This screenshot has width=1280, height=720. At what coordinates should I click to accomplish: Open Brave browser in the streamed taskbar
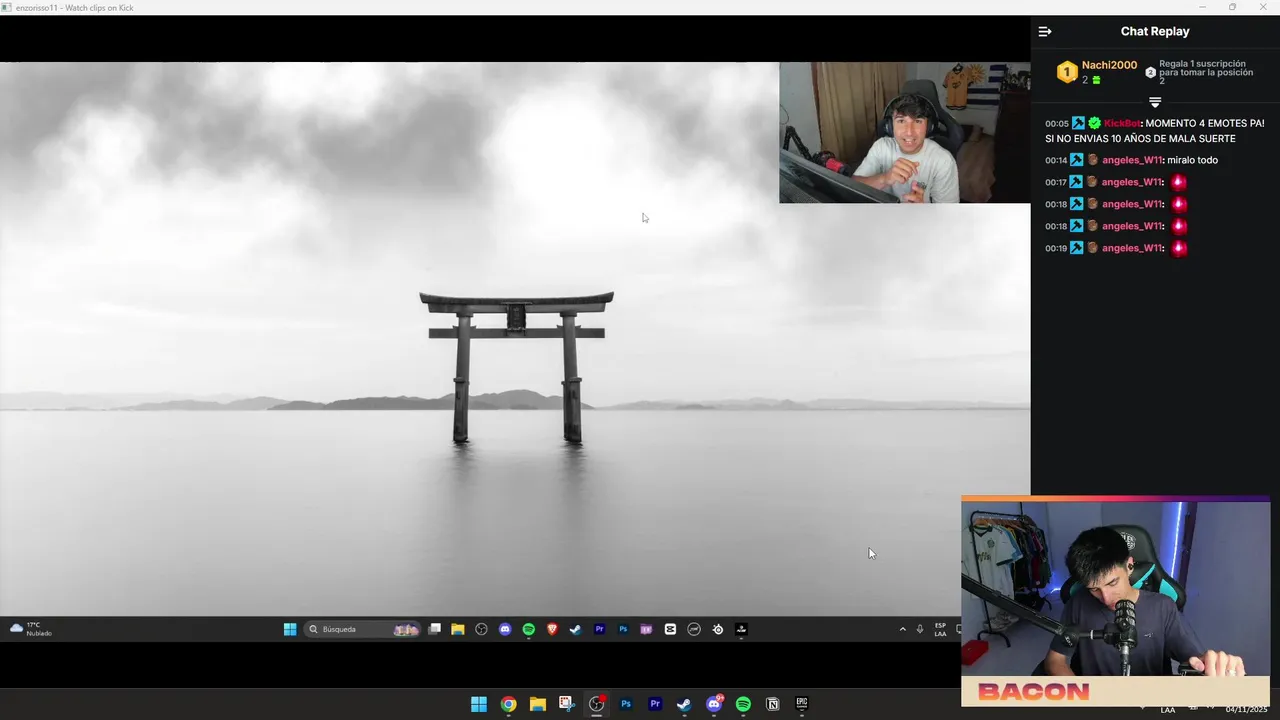coord(552,629)
